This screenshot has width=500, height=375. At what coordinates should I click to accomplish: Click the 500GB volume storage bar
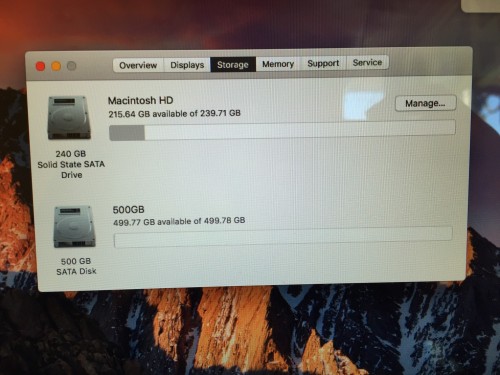(283, 237)
